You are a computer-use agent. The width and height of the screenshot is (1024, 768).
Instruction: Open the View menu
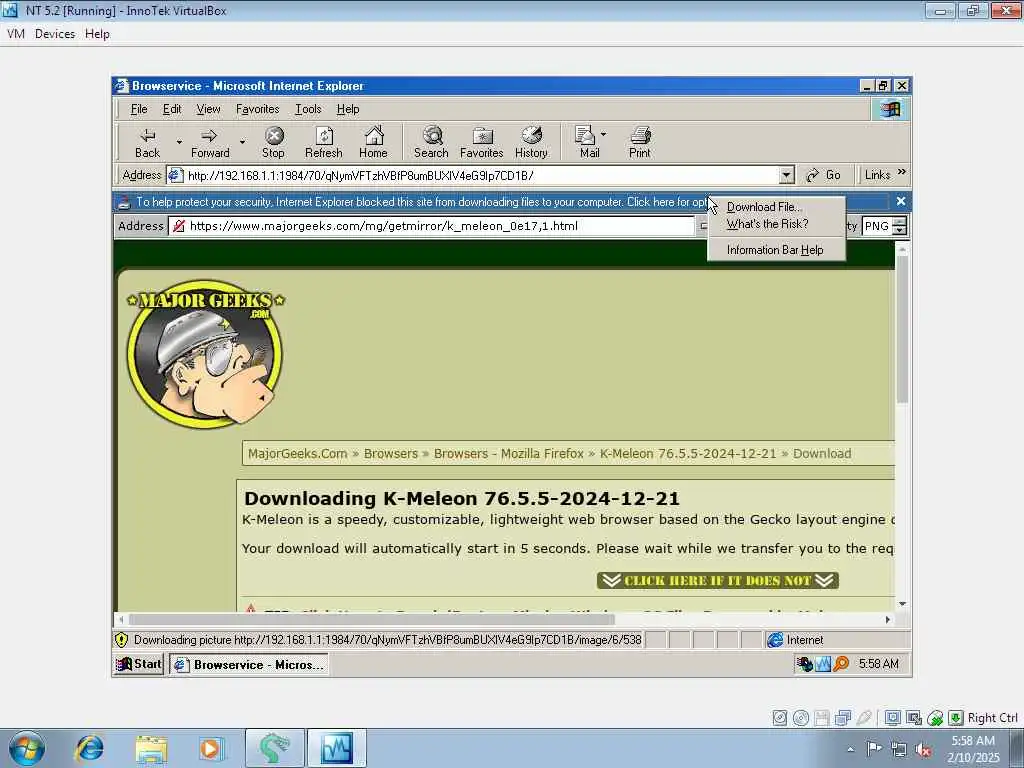(x=208, y=109)
